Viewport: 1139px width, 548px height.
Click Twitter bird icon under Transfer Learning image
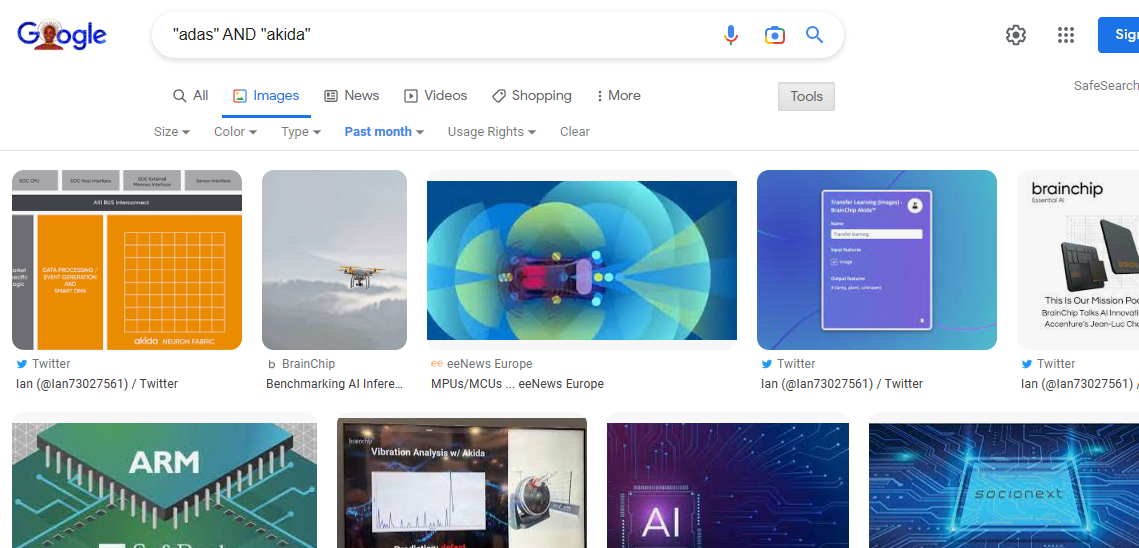[x=766, y=363]
